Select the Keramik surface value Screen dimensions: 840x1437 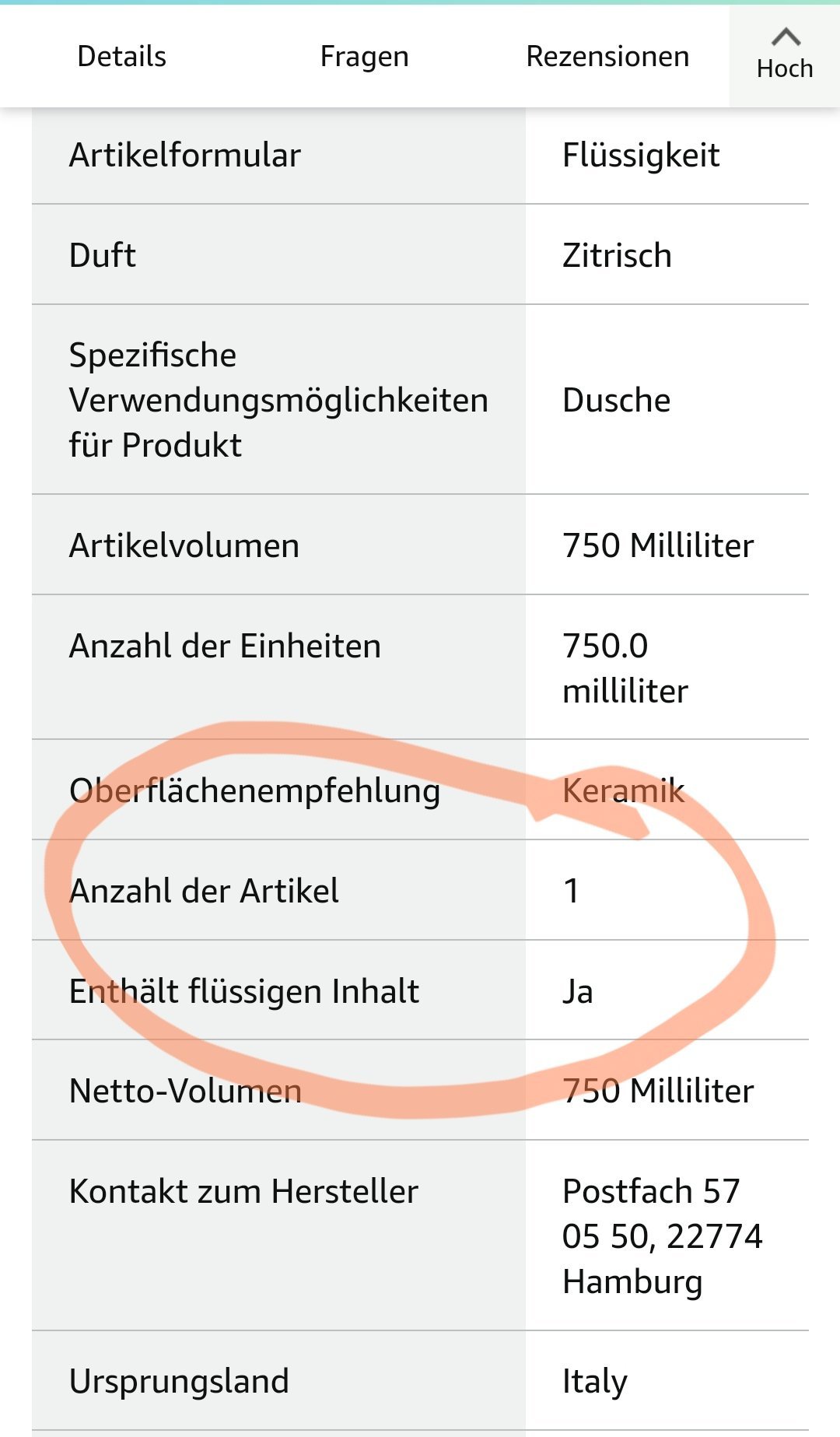click(x=623, y=791)
